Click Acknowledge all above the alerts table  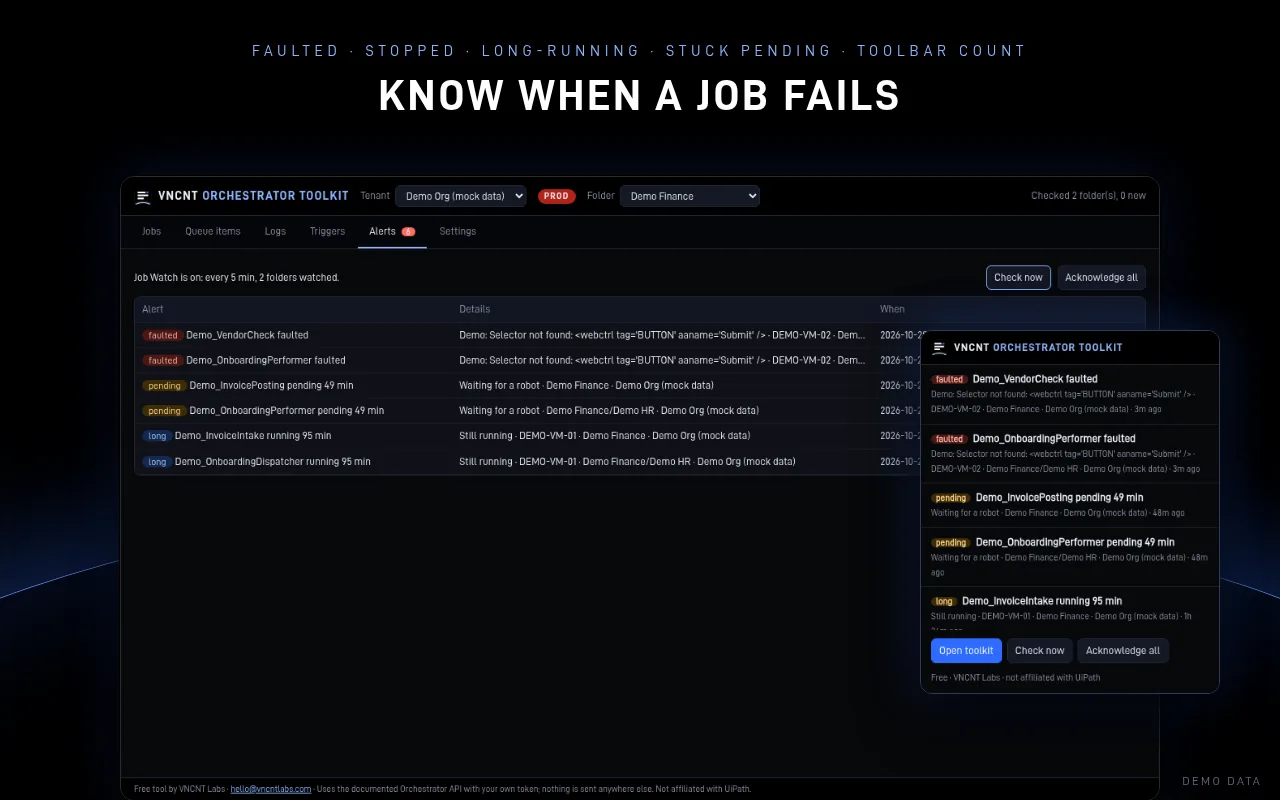[1101, 277]
